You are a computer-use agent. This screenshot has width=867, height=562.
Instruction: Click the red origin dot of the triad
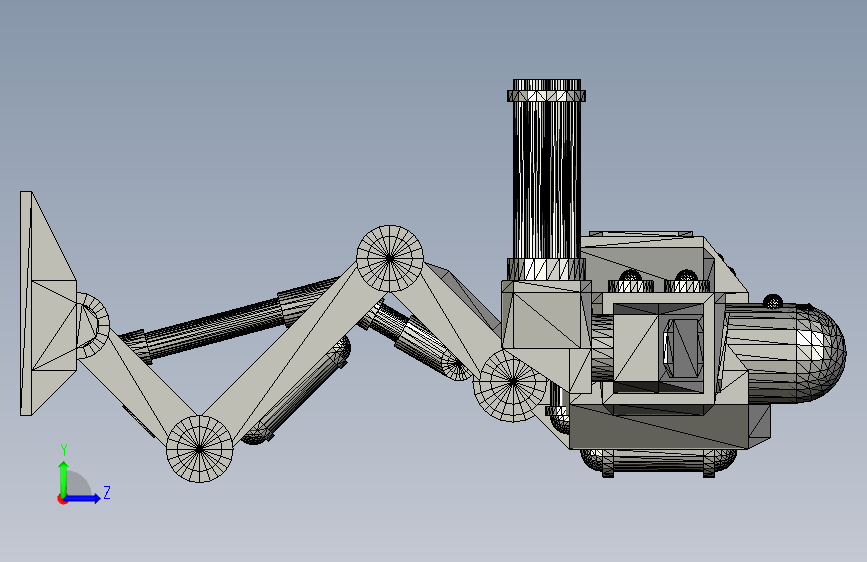coord(62,499)
